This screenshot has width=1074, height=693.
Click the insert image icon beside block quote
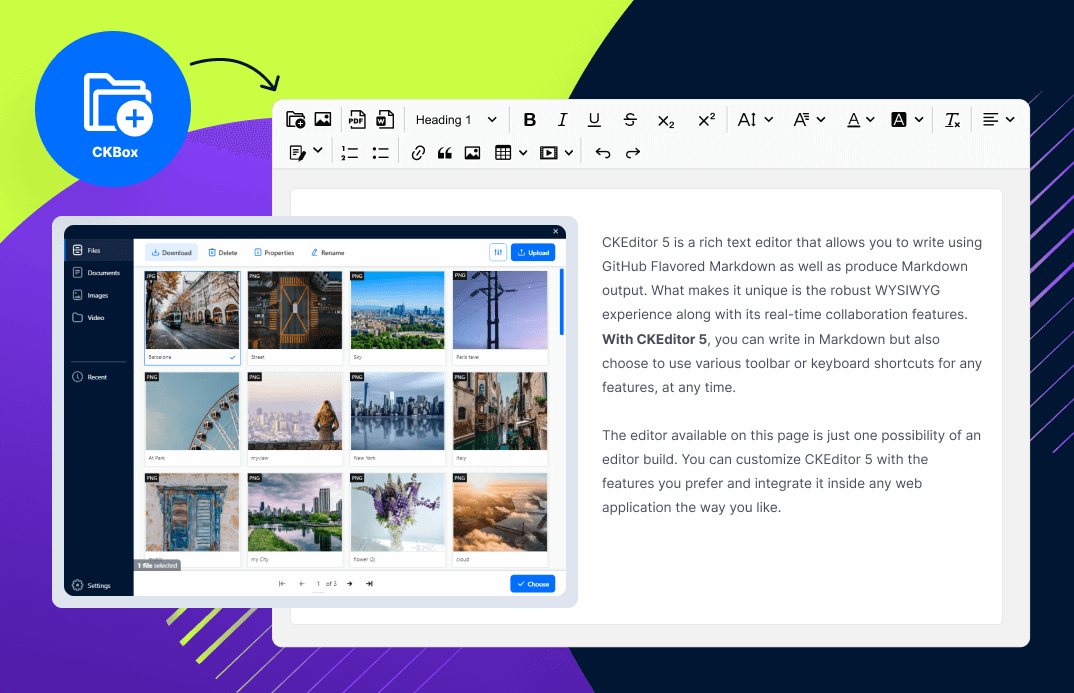472,153
